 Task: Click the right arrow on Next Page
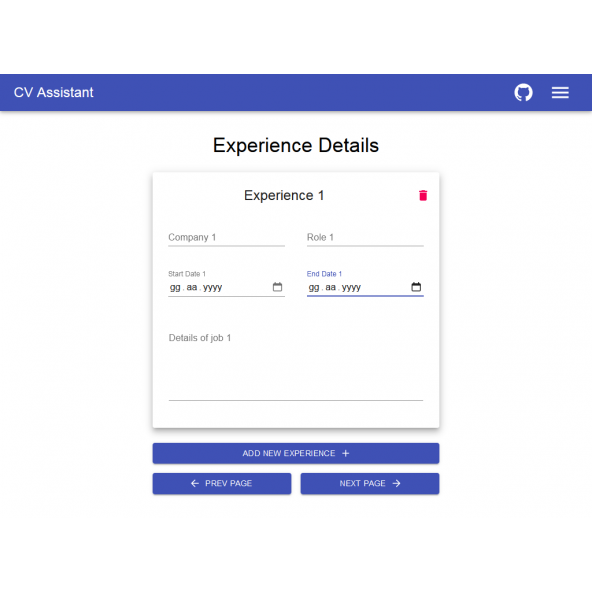coord(396,484)
